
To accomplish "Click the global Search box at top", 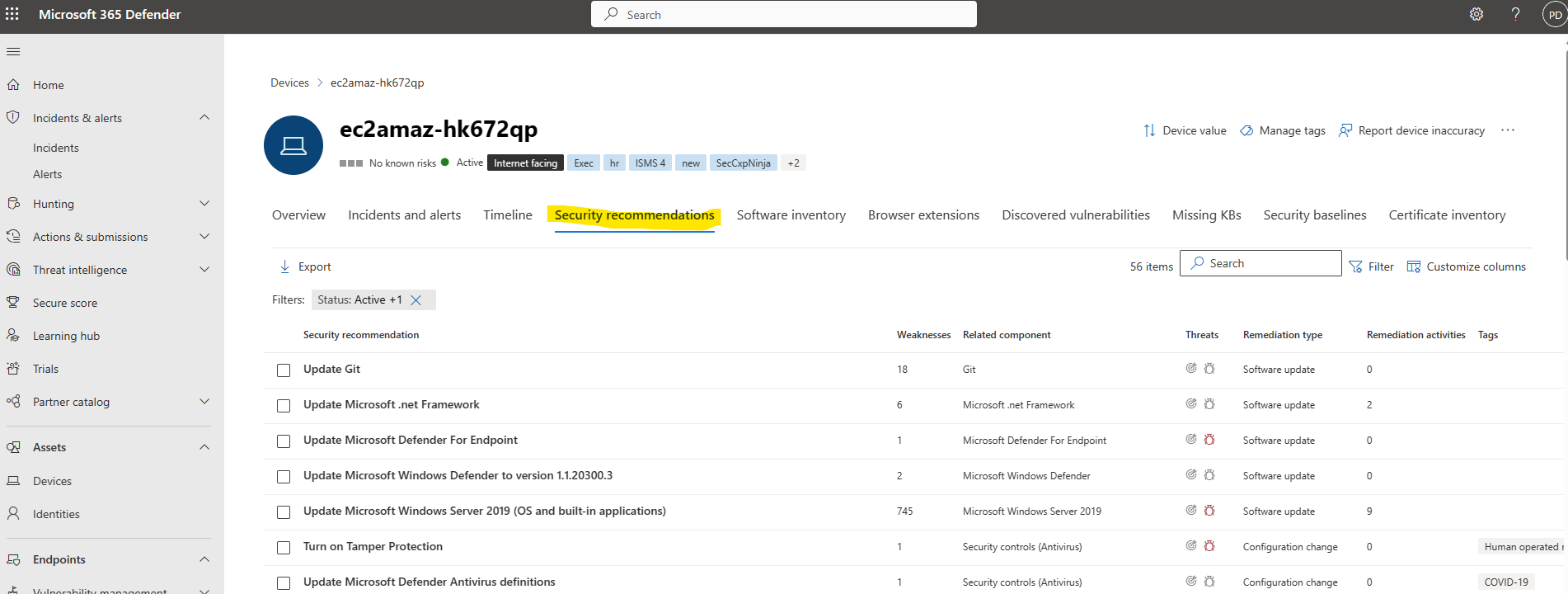I will (x=784, y=14).
